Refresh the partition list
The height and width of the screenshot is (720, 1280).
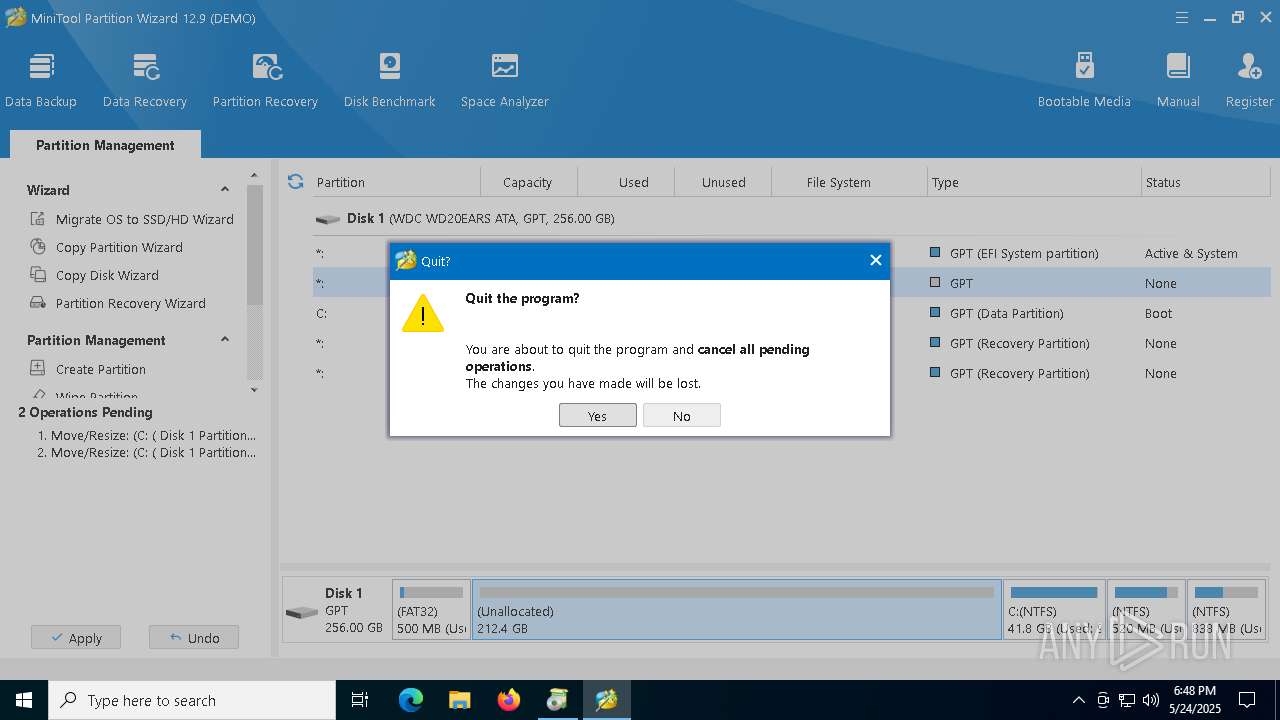tap(295, 182)
